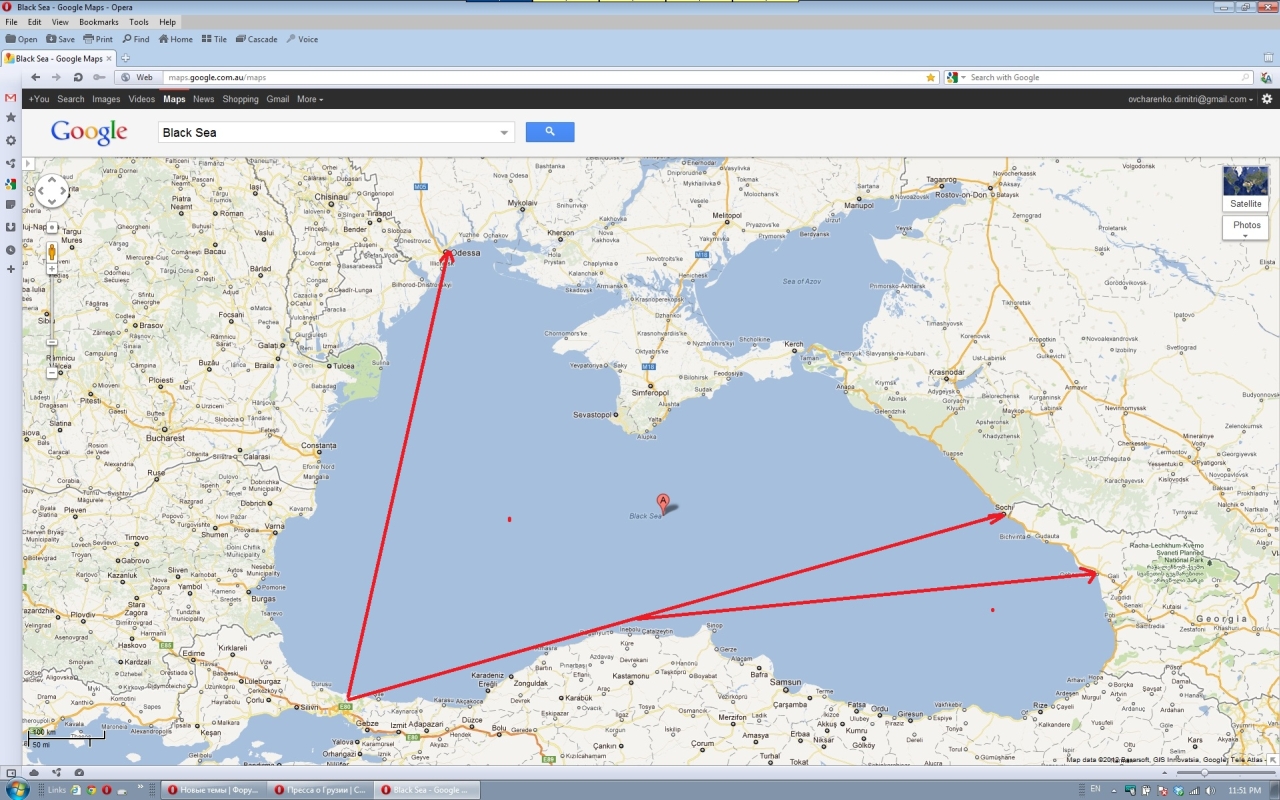The image size is (1280, 800).
Task: Open the Edit menu
Action: [35, 22]
